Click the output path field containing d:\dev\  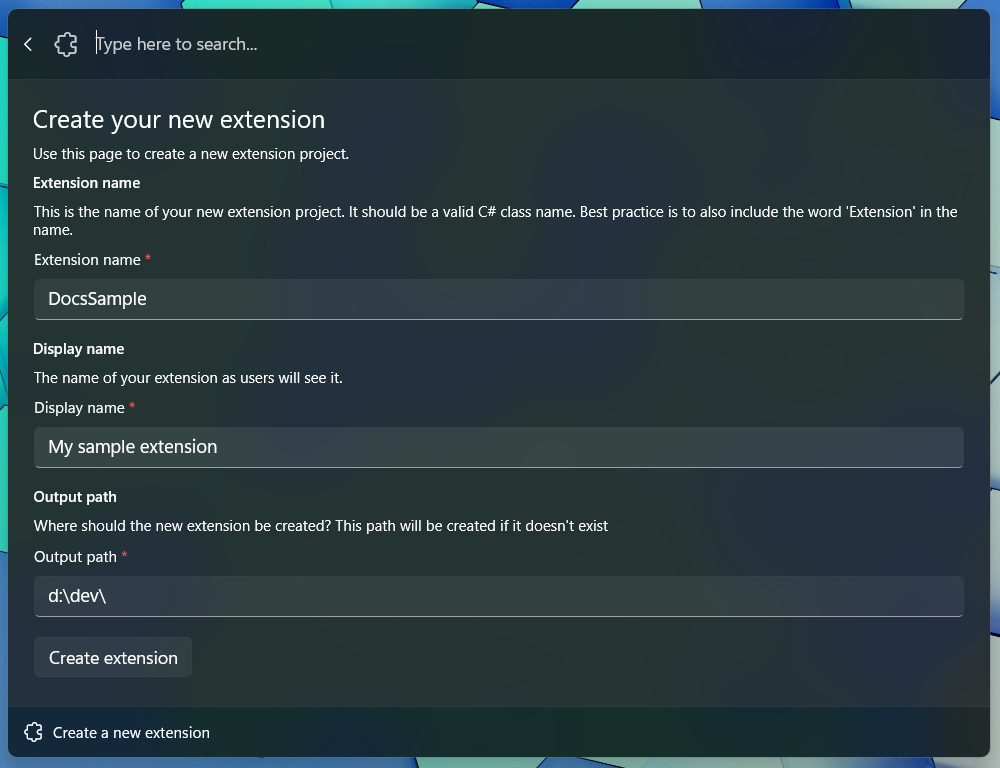(498, 596)
